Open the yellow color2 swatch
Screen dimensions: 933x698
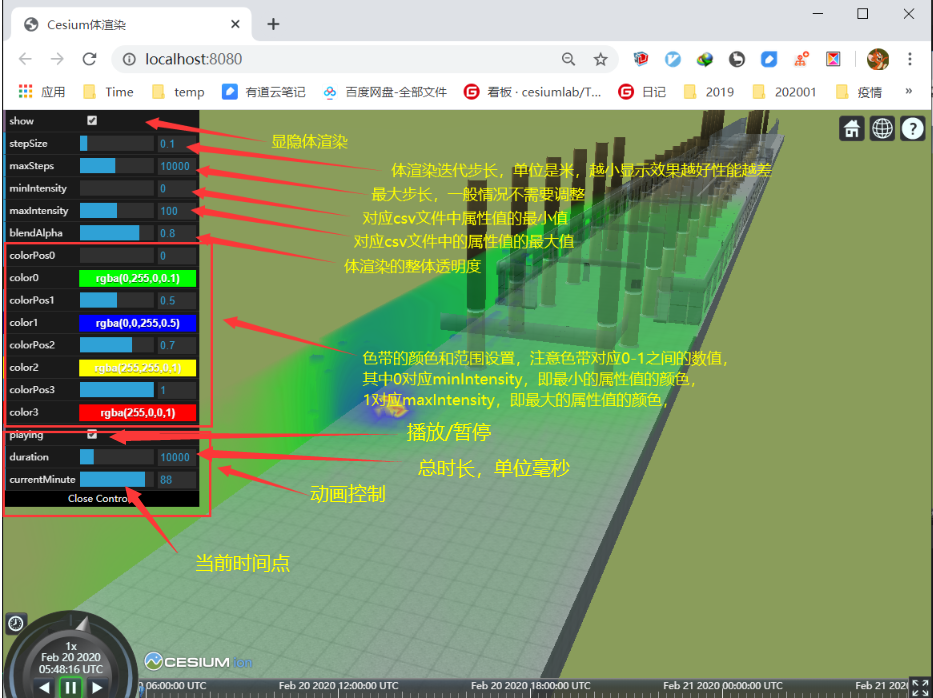(x=137, y=368)
